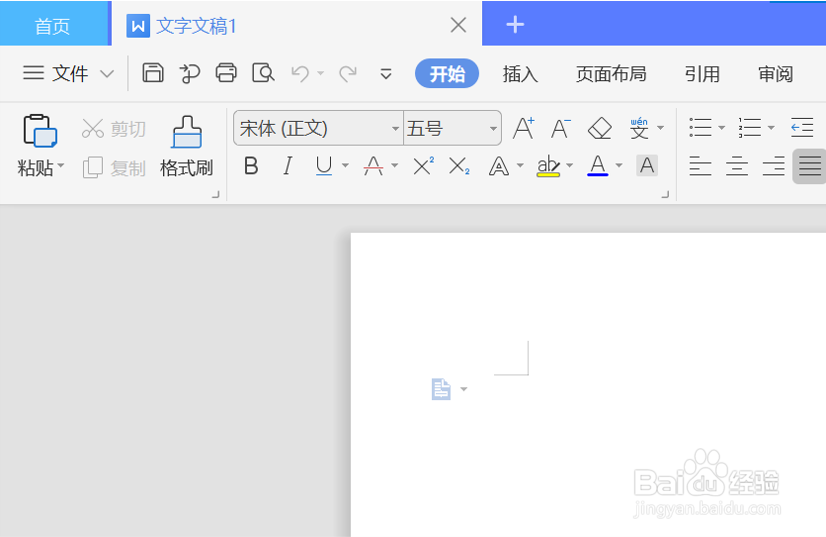The image size is (826, 537).
Task: Toggle Underline formatting
Action: (x=323, y=166)
